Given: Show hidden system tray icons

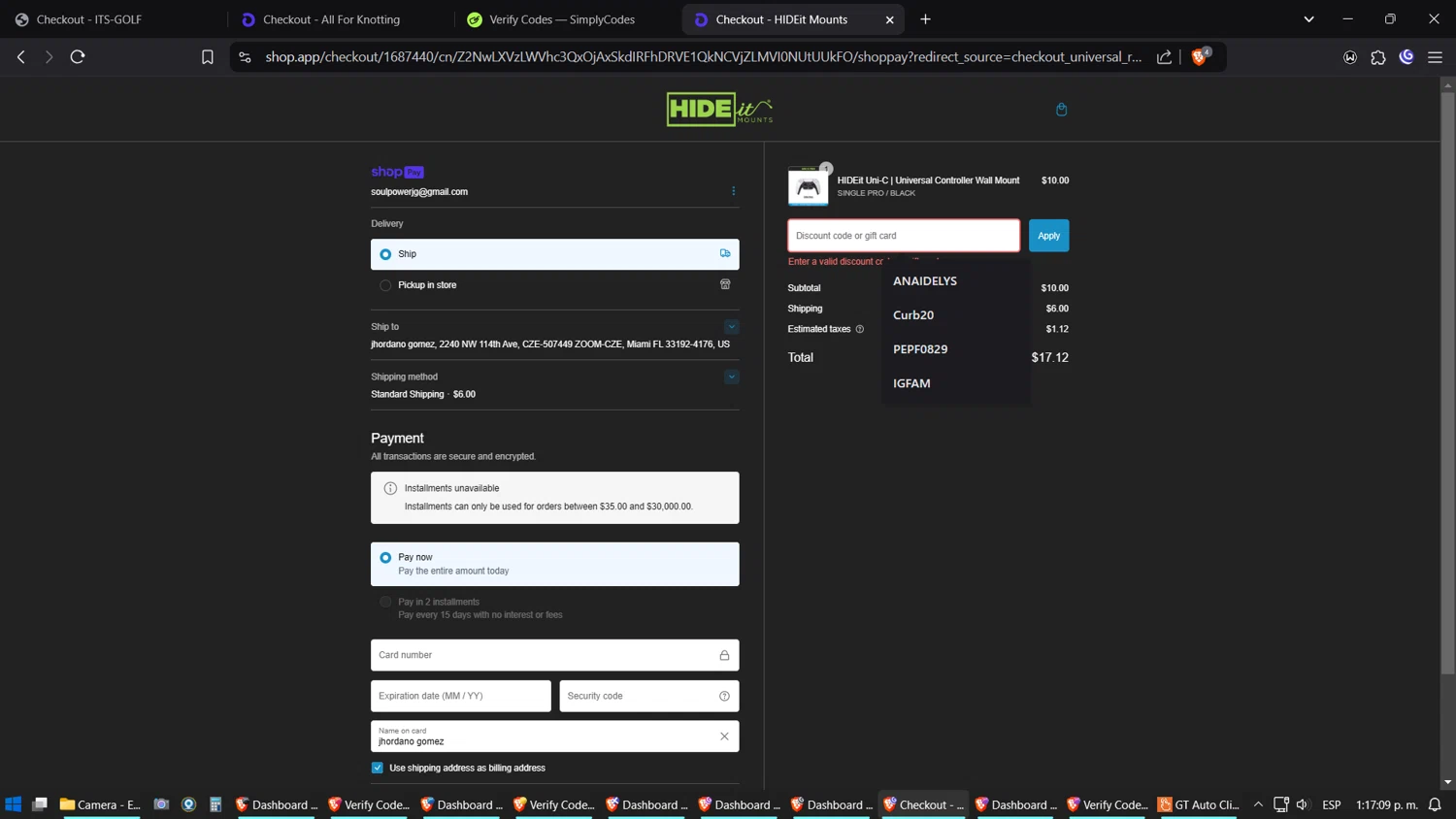Looking at the screenshot, I should 1258,804.
